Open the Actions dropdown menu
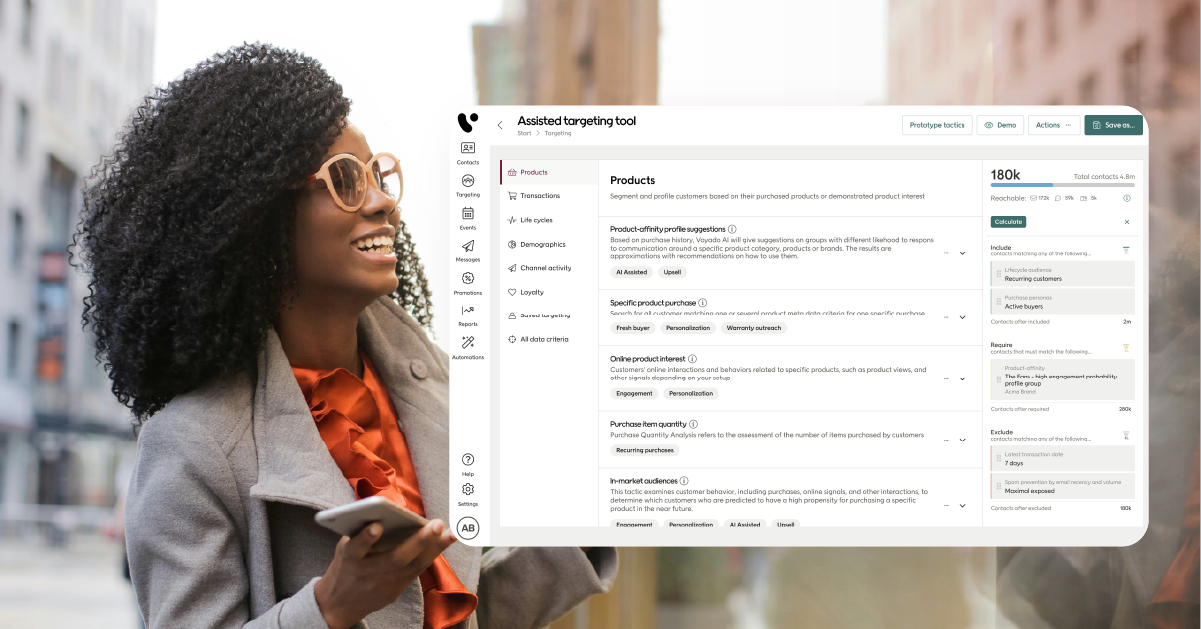This screenshot has height=629, width=1201. click(1053, 125)
